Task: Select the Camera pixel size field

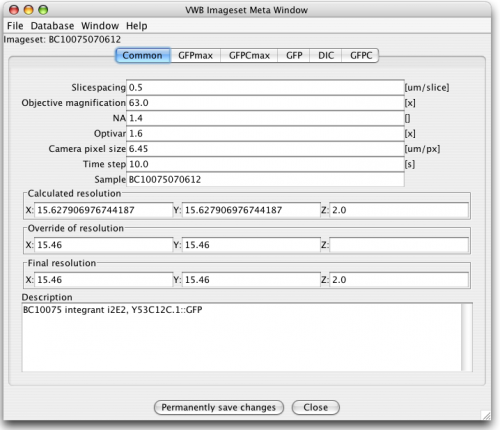Action: [265, 149]
